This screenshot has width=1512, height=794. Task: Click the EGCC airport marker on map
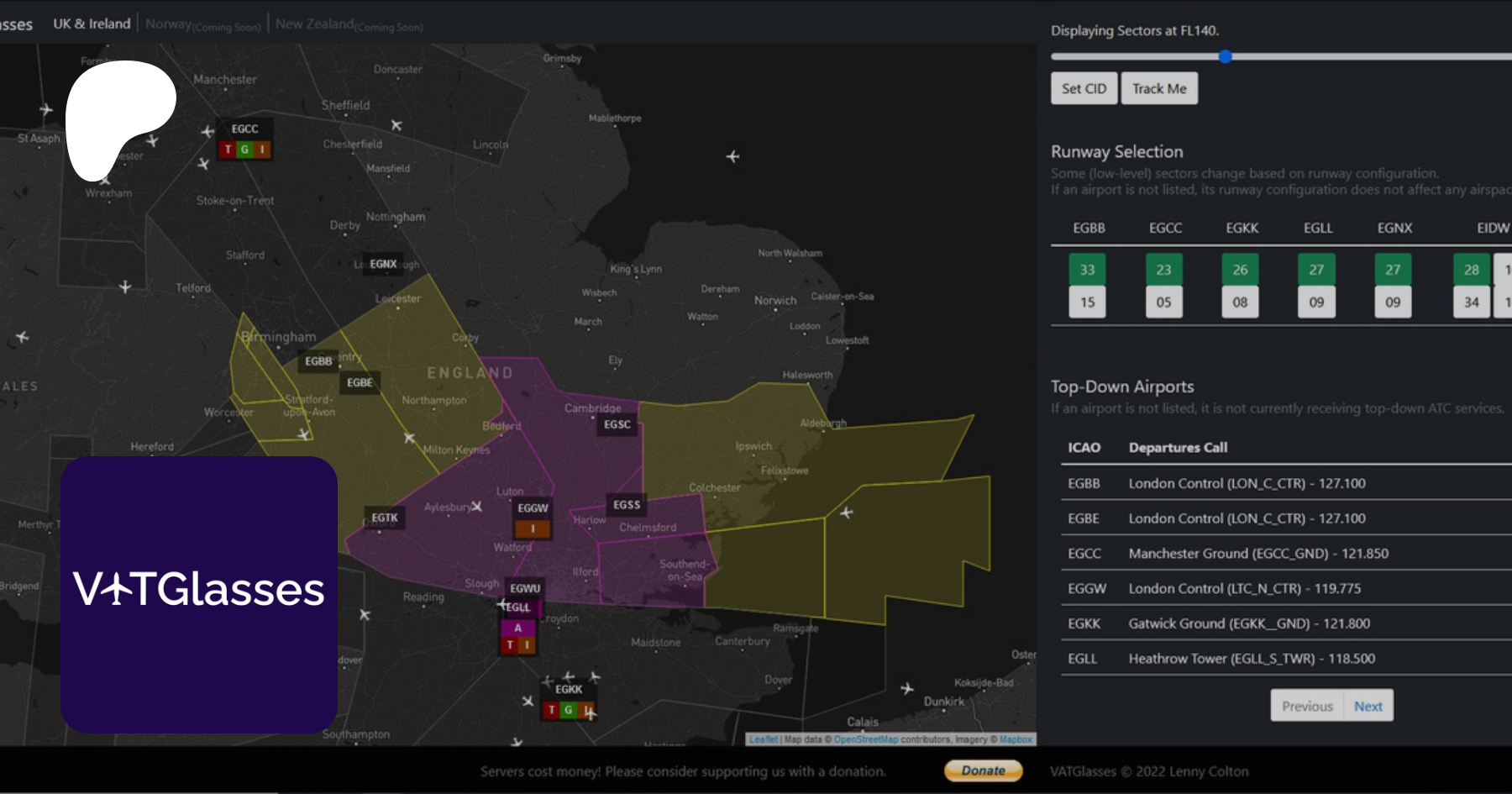[244, 129]
